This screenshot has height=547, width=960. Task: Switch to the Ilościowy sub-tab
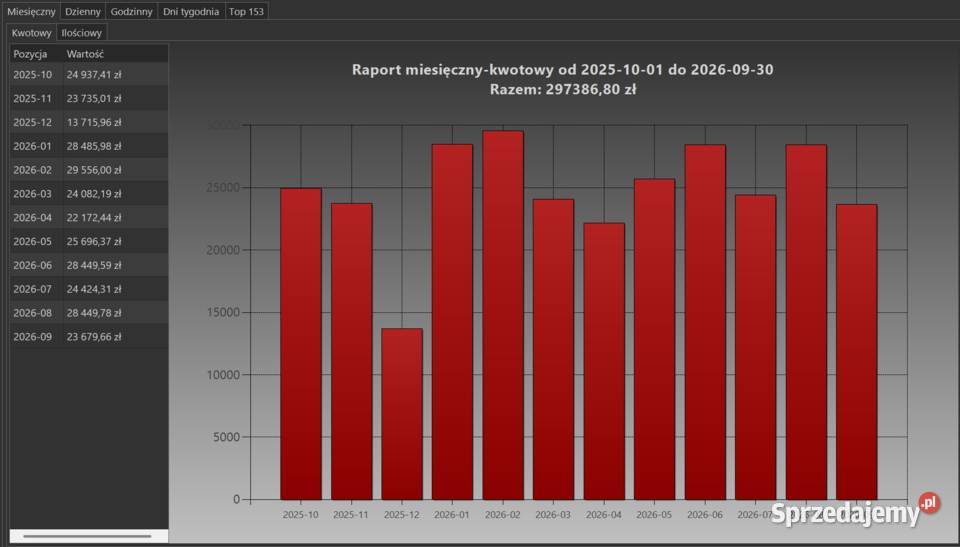pos(81,32)
